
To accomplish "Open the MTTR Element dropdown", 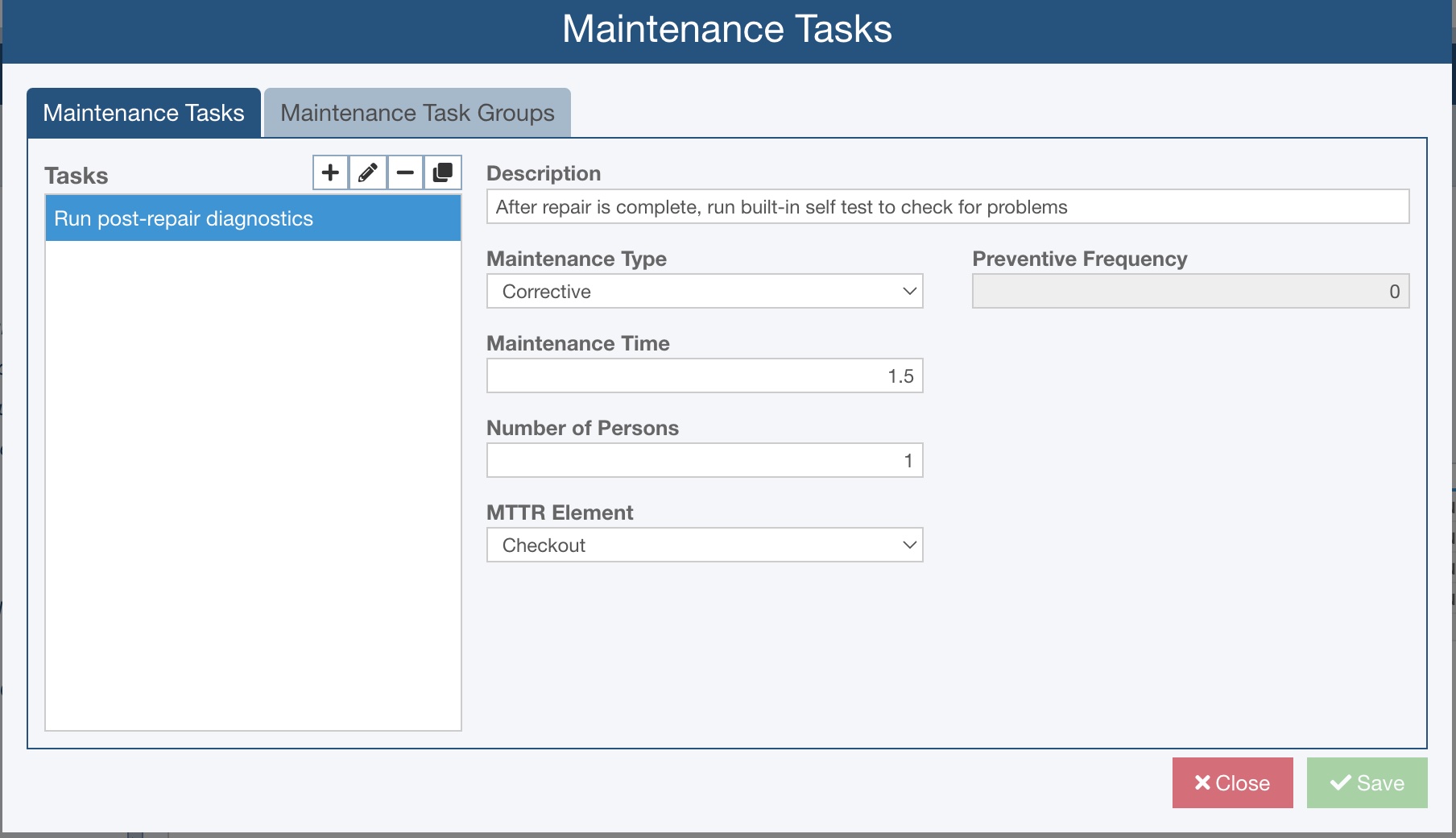I will (705, 545).
